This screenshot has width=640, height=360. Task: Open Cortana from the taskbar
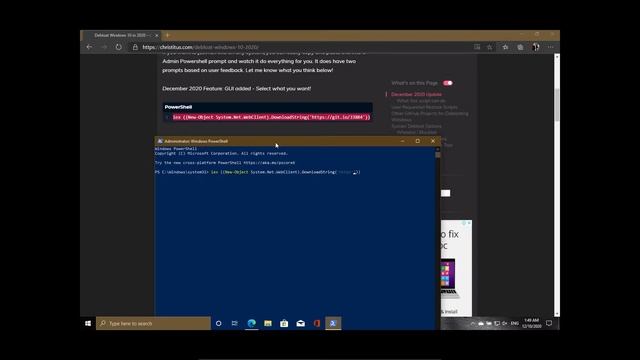tap(218, 323)
